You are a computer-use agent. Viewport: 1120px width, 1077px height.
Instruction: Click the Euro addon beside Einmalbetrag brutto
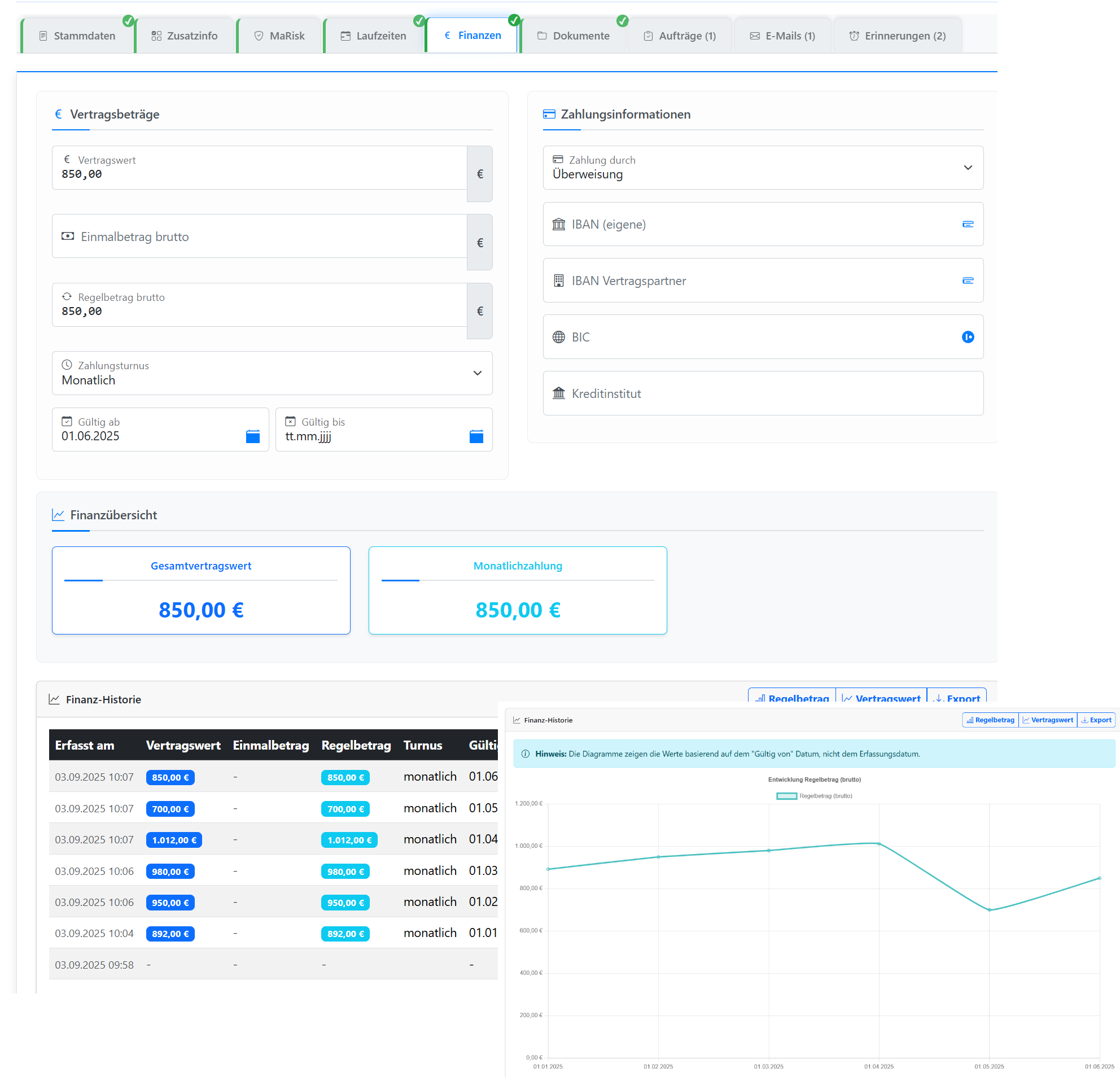tap(479, 242)
